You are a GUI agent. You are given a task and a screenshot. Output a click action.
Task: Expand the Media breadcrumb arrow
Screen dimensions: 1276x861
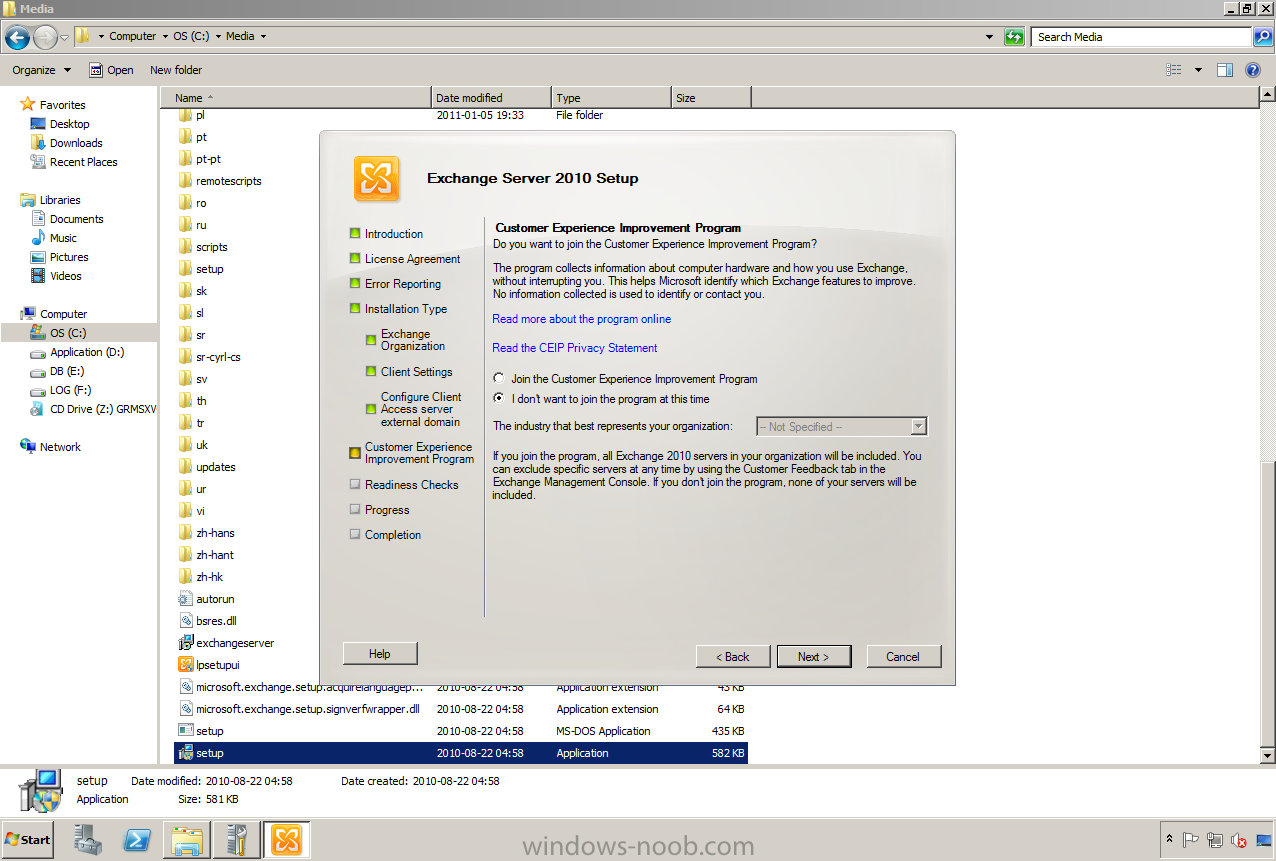263,37
